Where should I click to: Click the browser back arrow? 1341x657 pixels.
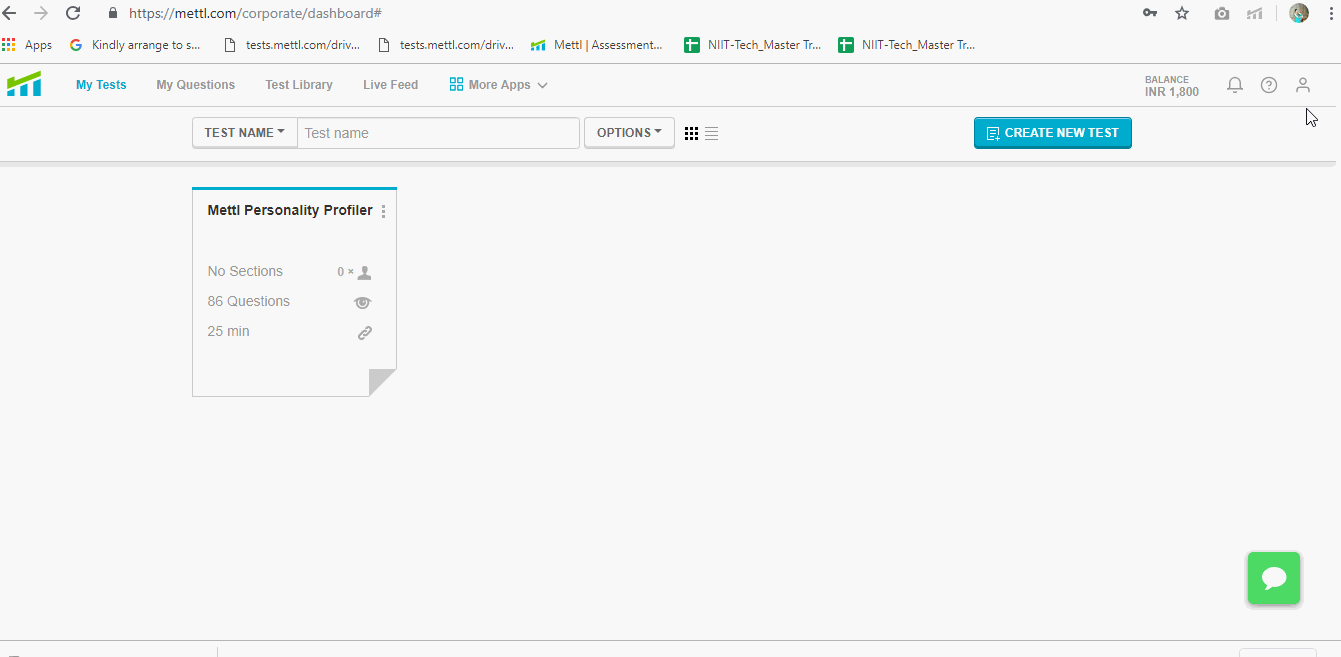point(10,13)
